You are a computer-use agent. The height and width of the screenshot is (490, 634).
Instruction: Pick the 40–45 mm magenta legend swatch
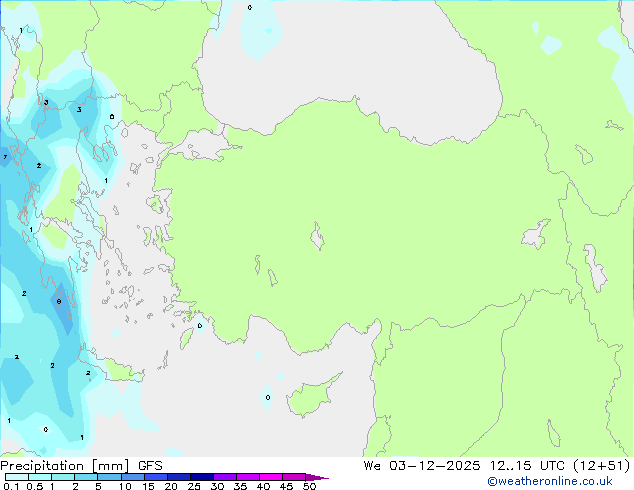(271, 477)
